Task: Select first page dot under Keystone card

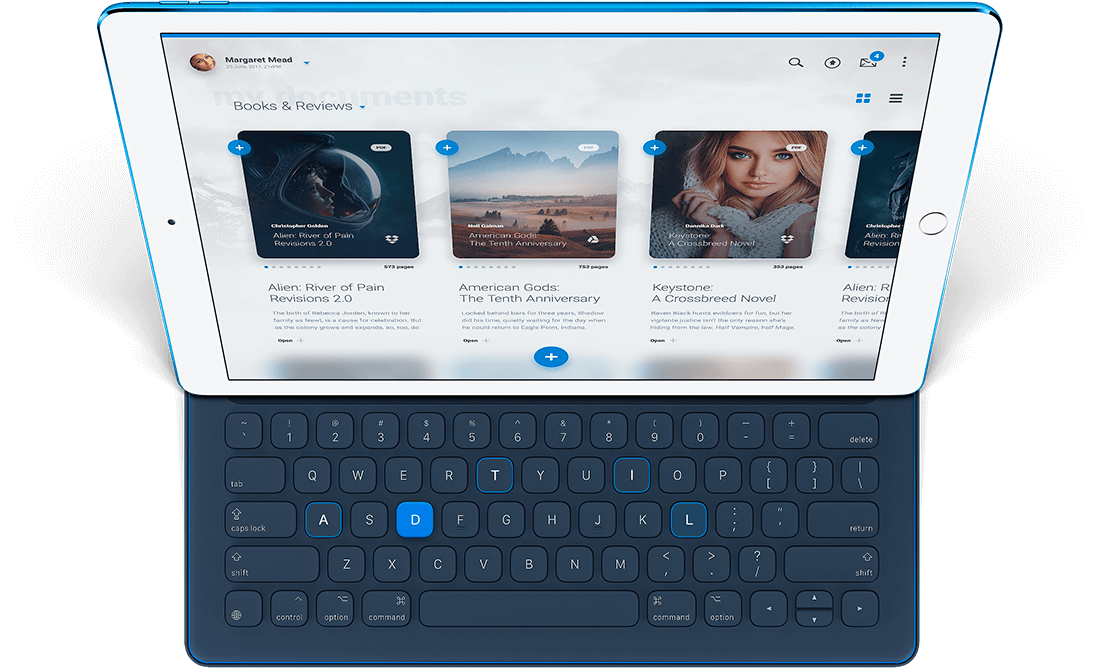Action: pyautogui.click(x=655, y=267)
